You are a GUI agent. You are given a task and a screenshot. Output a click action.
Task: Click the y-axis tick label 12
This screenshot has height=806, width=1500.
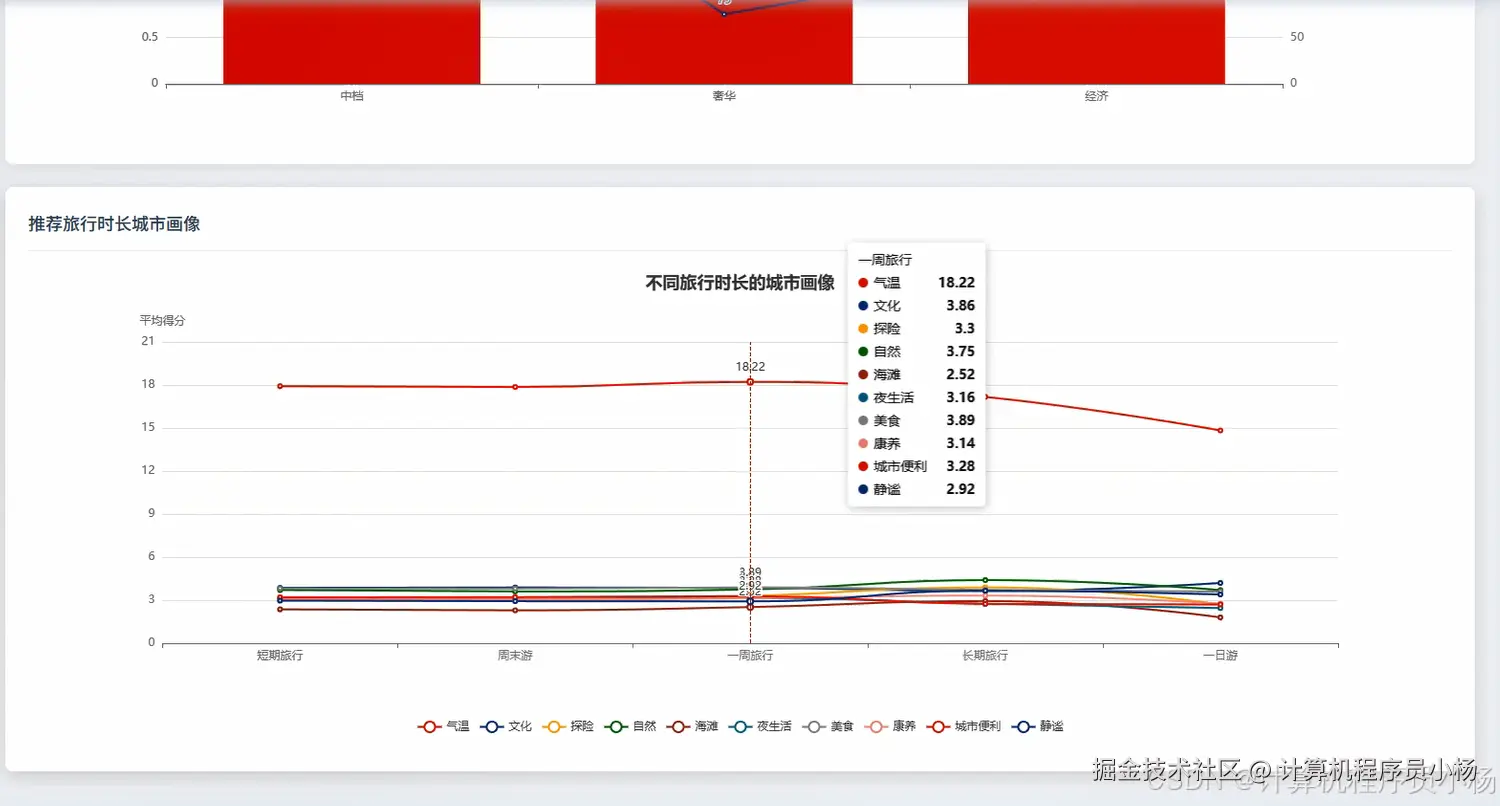tap(148, 470)
